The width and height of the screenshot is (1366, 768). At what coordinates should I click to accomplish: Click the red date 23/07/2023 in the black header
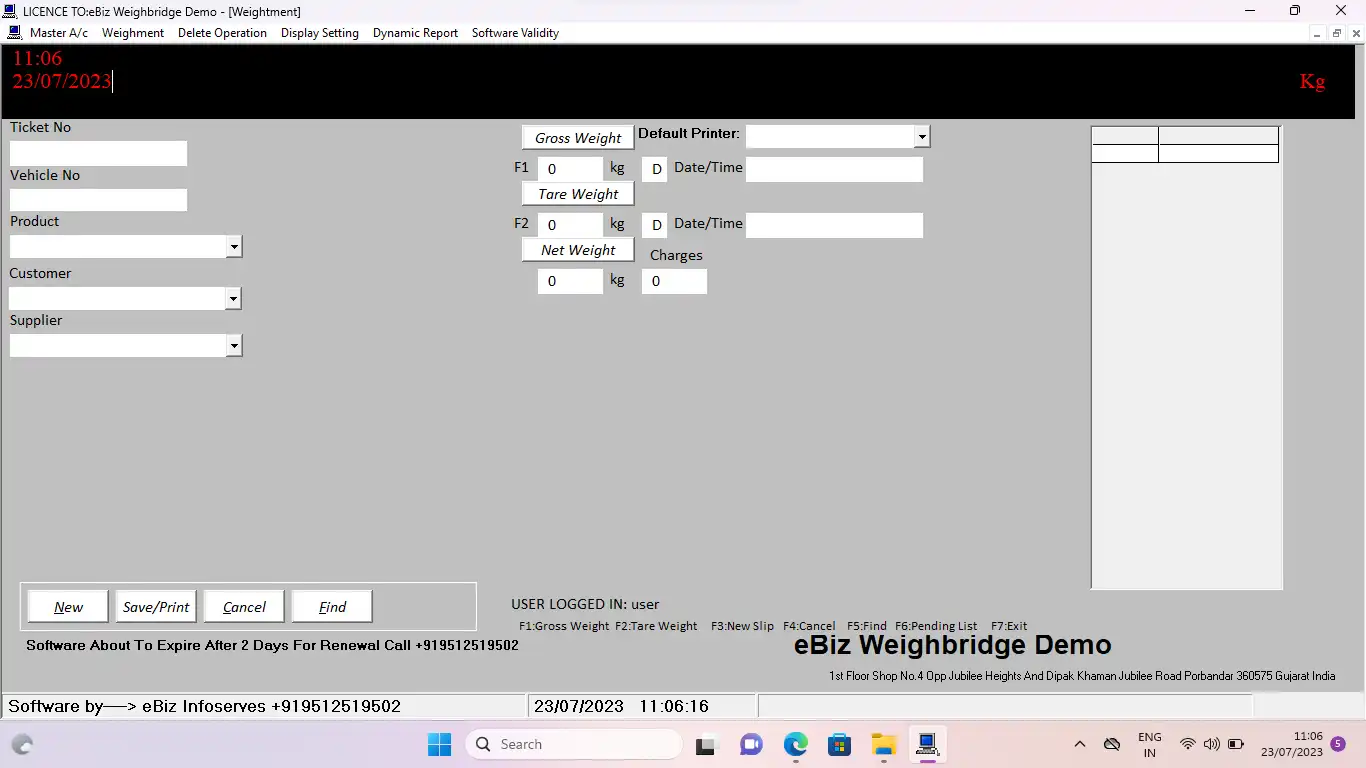point(61,81)
